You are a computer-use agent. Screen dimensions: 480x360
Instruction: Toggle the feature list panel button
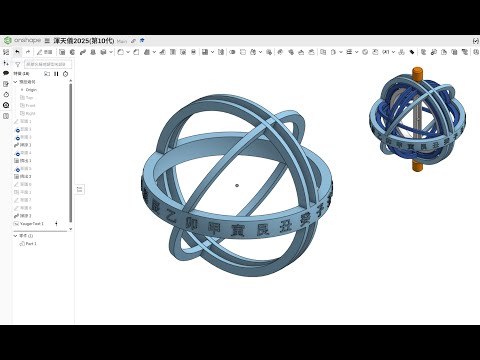(x=79, y=189)
